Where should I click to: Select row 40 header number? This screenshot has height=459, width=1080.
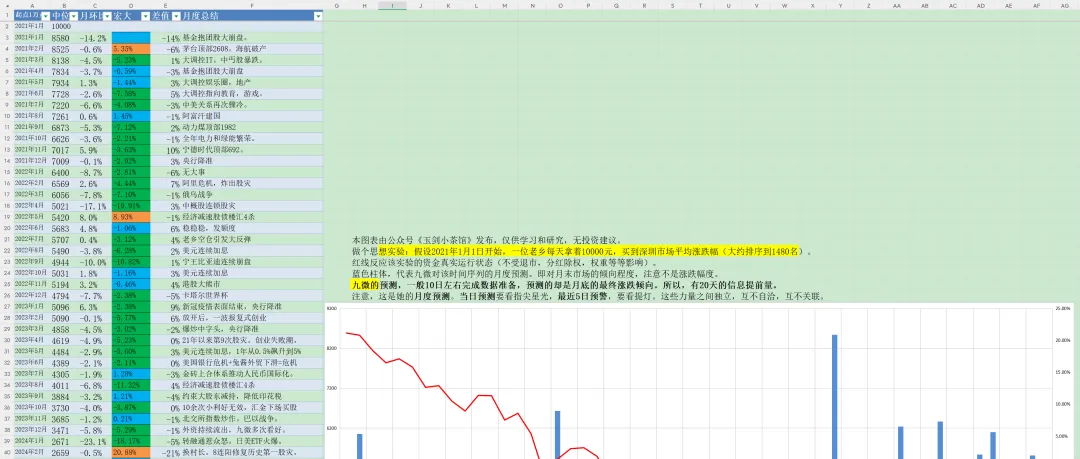pos(7,452)
